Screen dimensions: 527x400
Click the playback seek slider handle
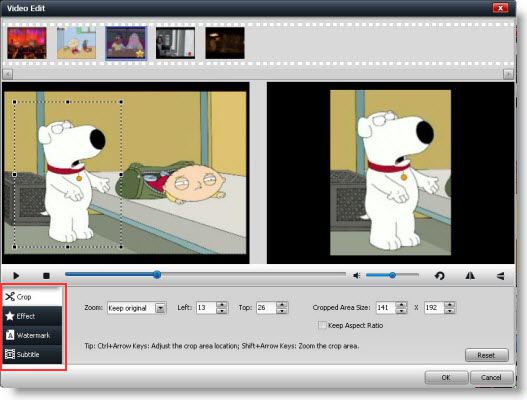tap(157, 275)
